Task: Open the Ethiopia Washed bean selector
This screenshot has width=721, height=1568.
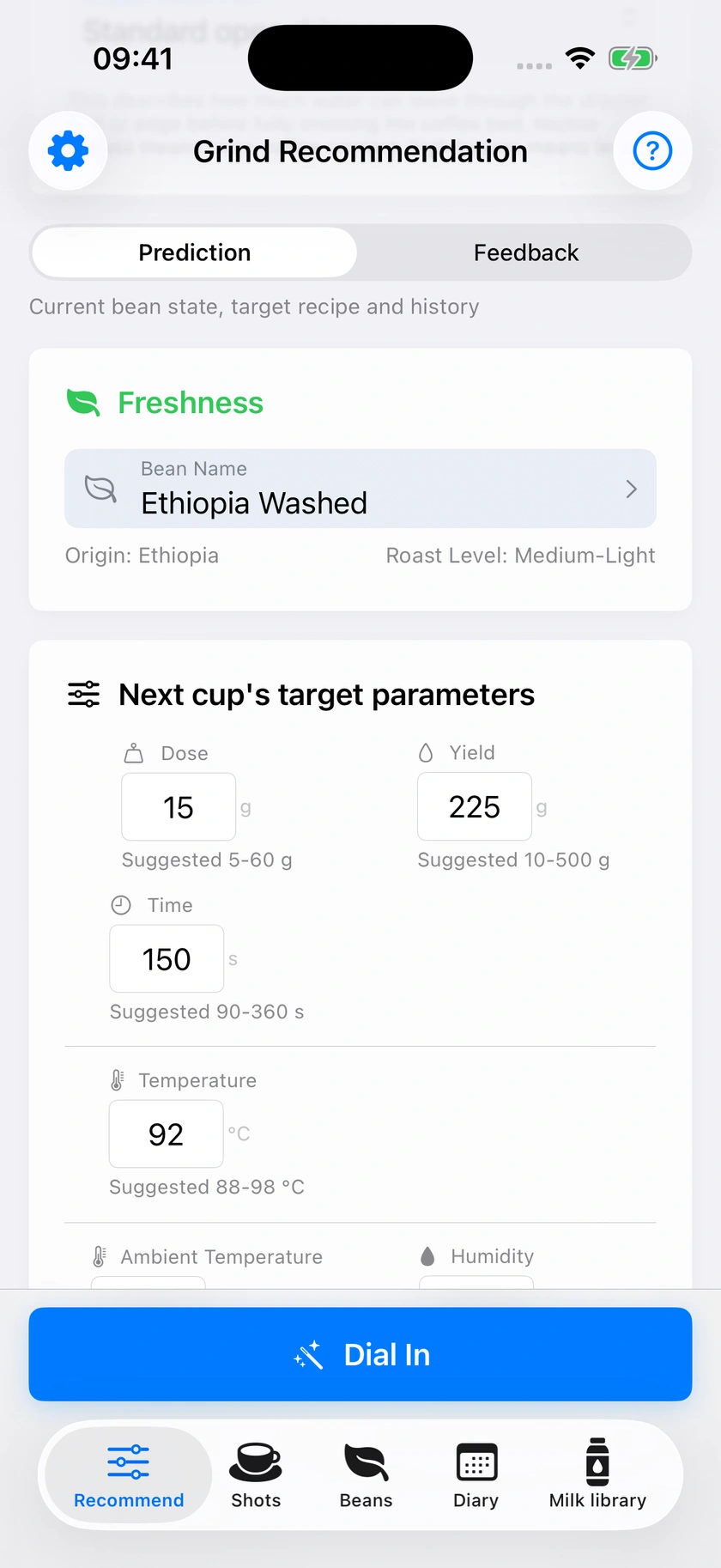Action: click(360, 489)
